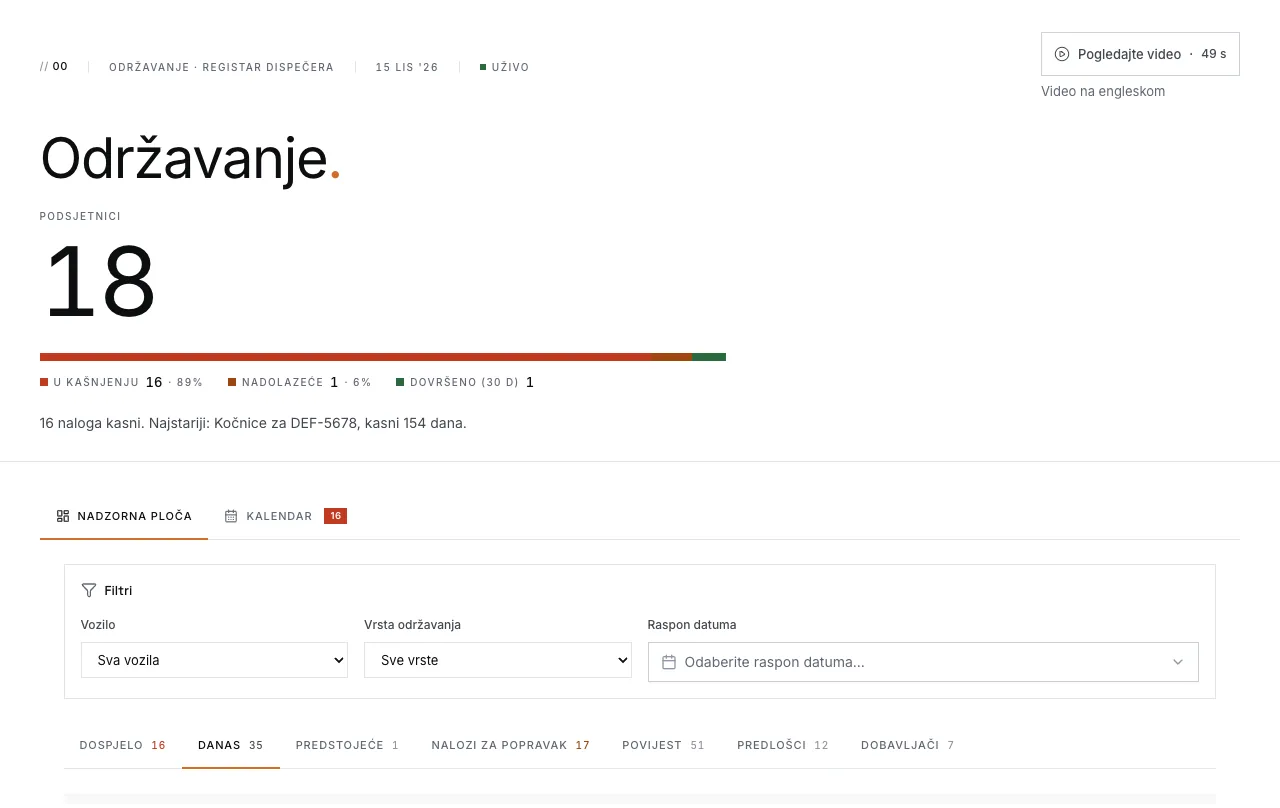The image size is (1280, 808).
Task: Click the dashboard grid icon beside Nadzorna ploča
Action: tap(63, 516)
